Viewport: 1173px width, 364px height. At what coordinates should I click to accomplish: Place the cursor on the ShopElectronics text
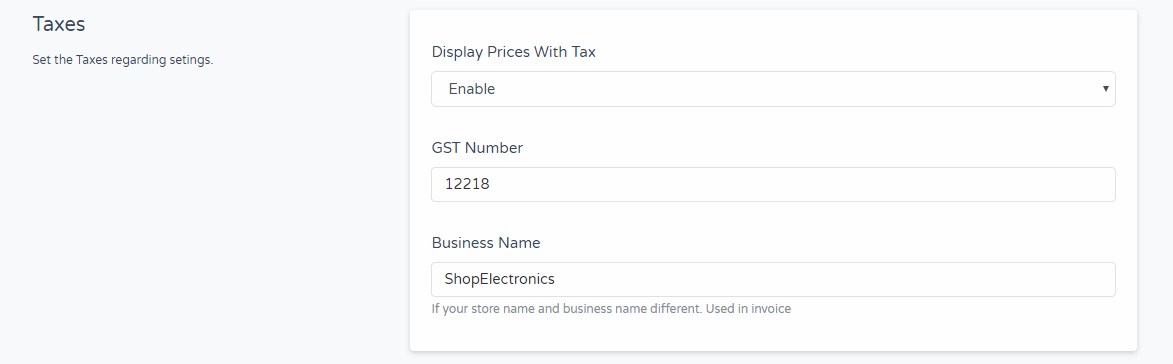click(500, 279)
